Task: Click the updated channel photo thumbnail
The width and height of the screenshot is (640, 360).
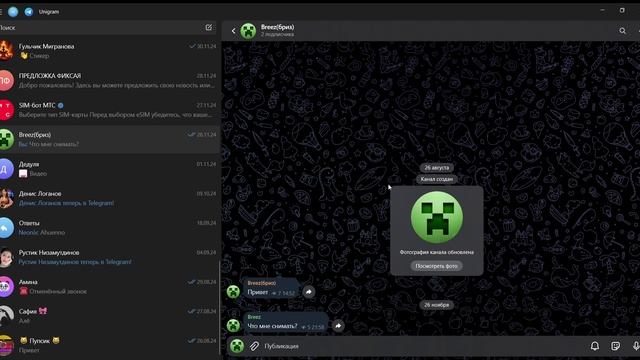Action: click(437, 218)
